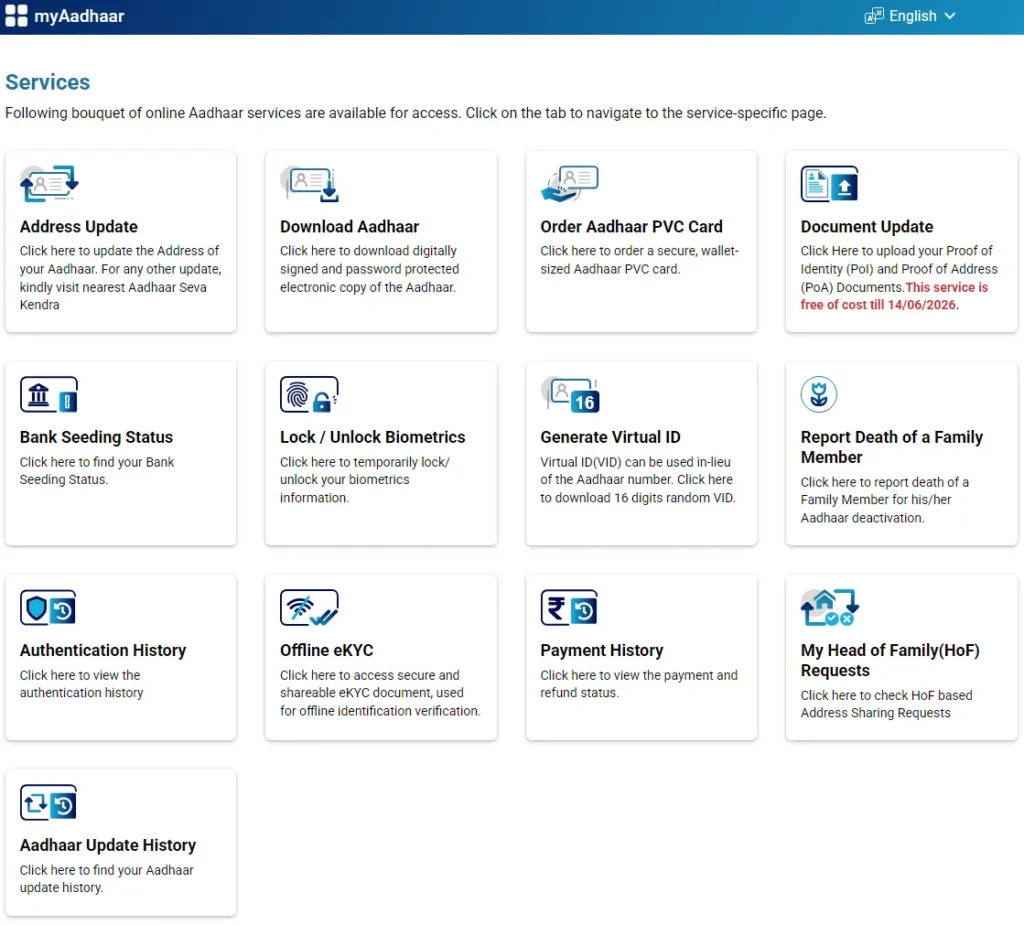Click 'Virtual ID(VID) can be used in-lieu' description
1024x925 pixels.
point(637,480)
